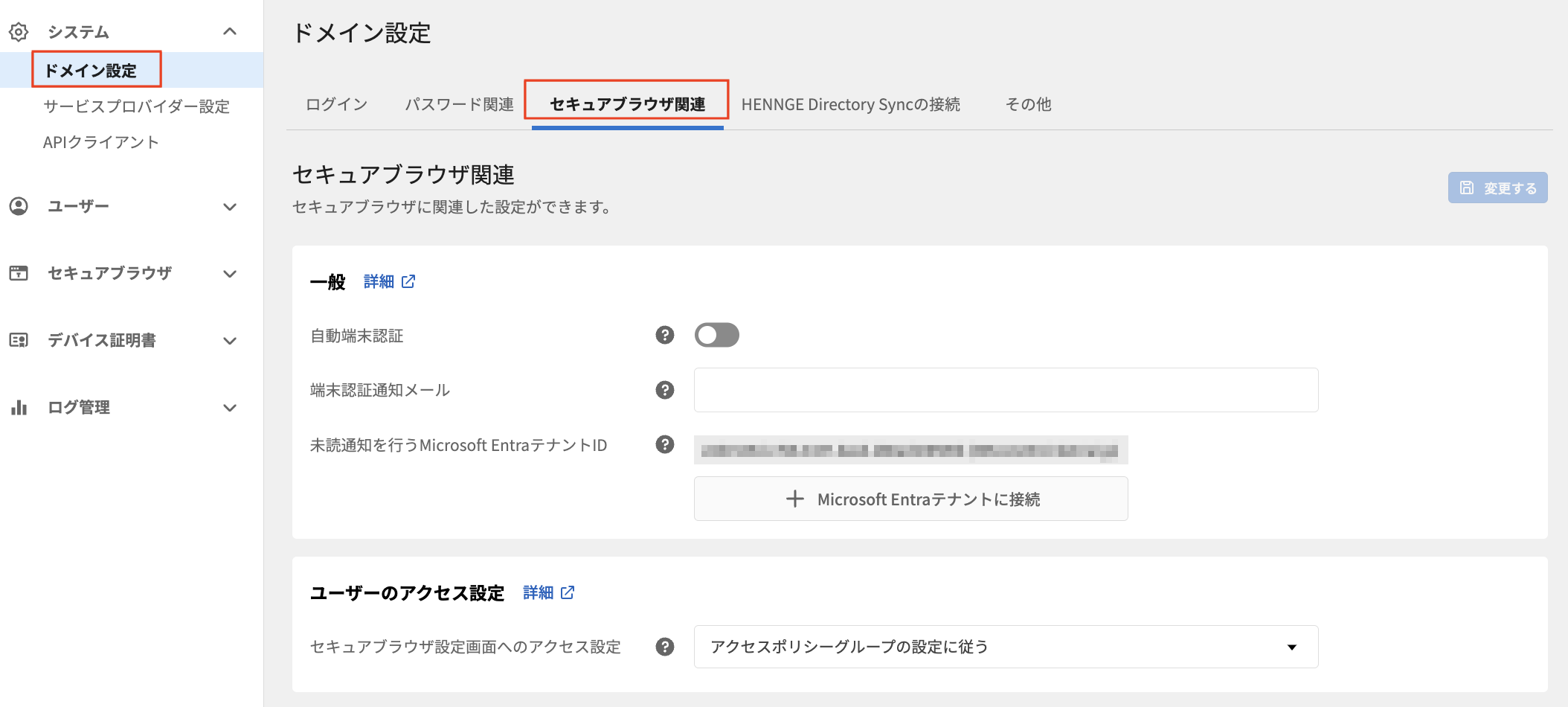Click the System gear icon in sidebar
This screenshot has width=1568, height=707.
click(x=19, y=32)
